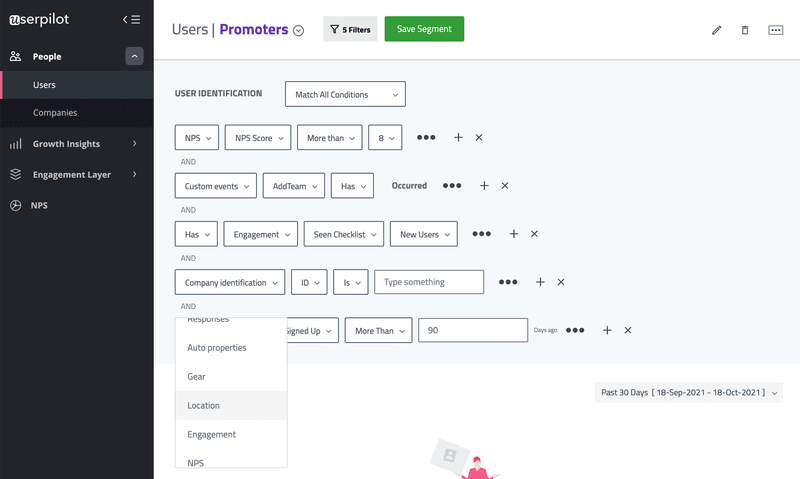Screen dimensions: 800x479
Task: Open the Past 30 Days date dropdown
Action: point(689,393)
